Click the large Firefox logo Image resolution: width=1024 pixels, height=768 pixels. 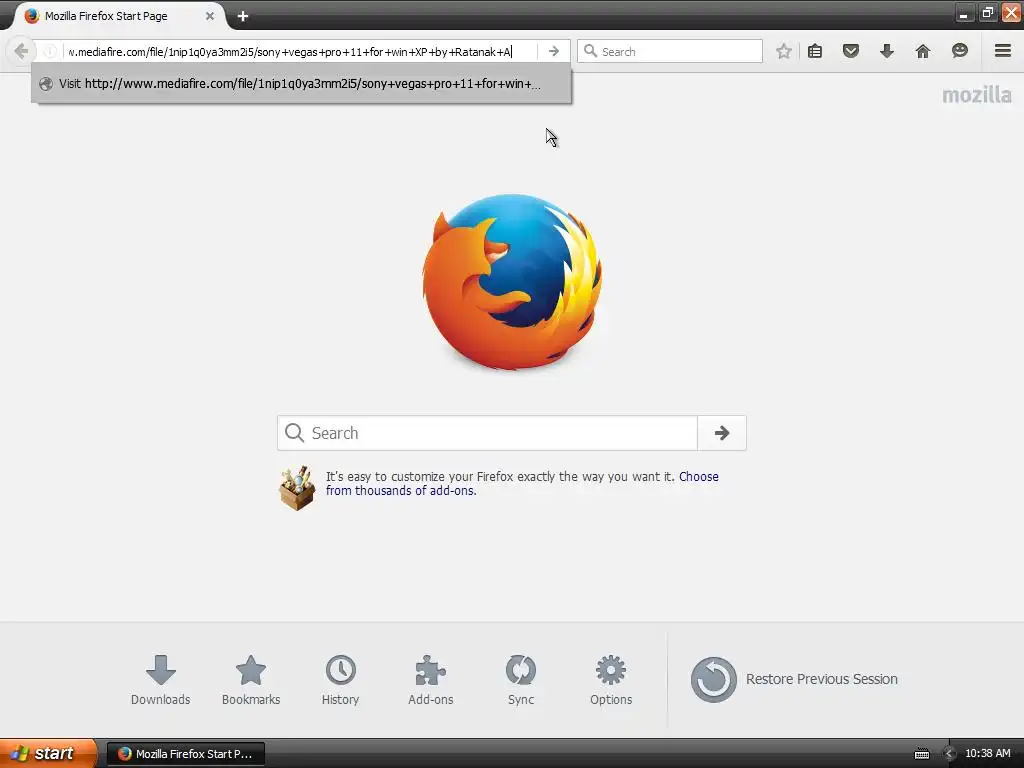click(512, 282)
